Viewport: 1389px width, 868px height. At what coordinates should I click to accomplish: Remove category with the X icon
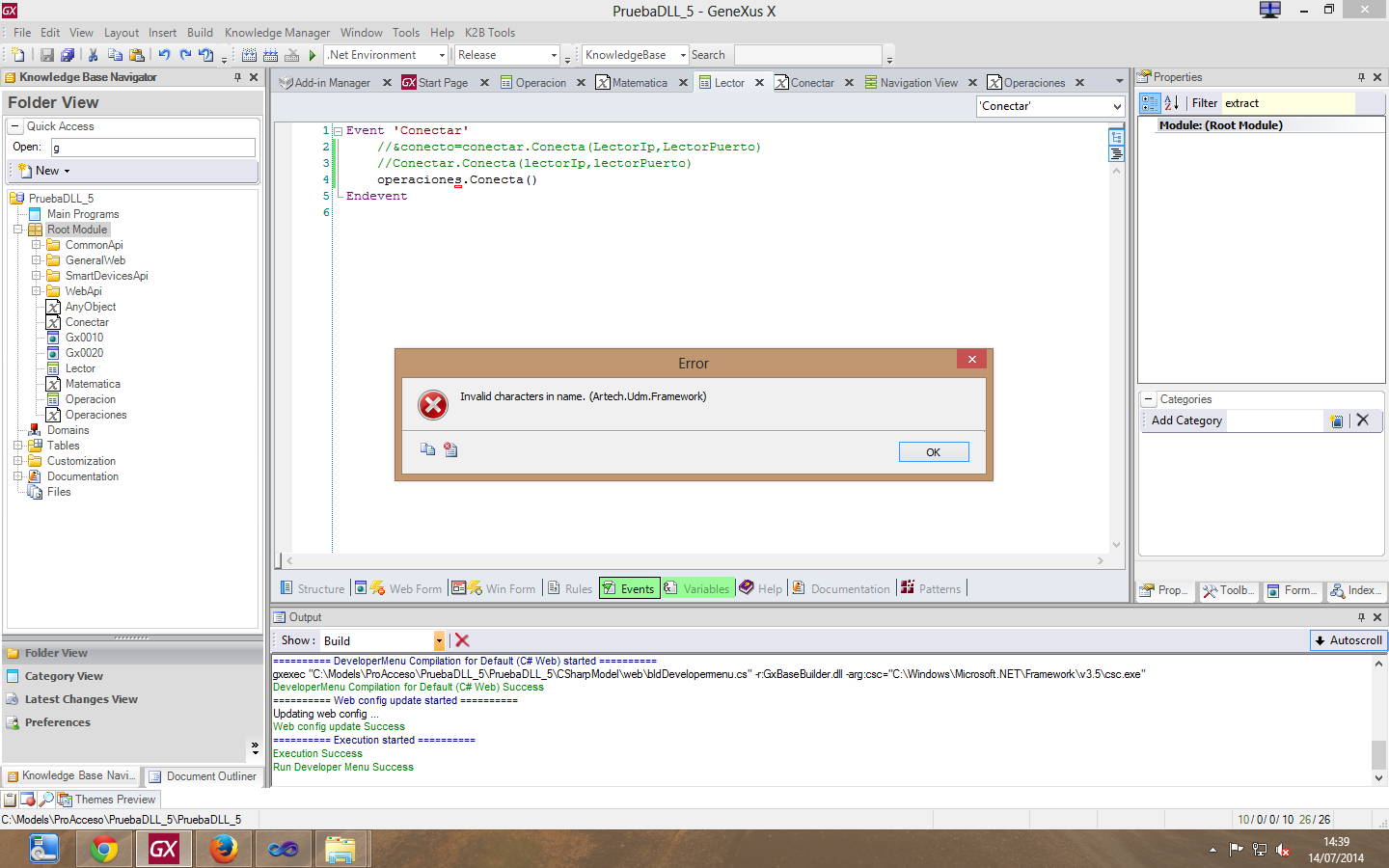pyautogui.click(x=1363, y=420)
